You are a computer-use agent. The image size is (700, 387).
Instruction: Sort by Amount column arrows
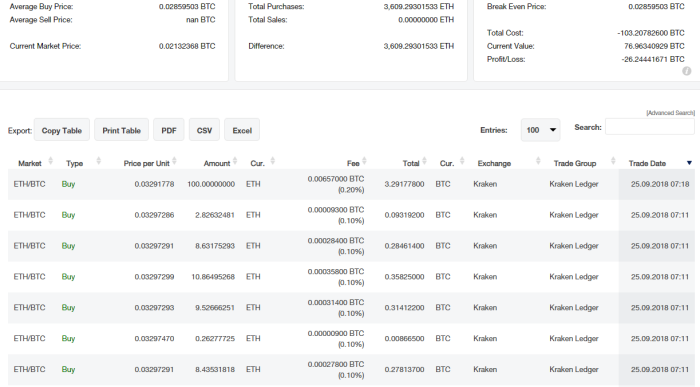(x=235, y=161)
